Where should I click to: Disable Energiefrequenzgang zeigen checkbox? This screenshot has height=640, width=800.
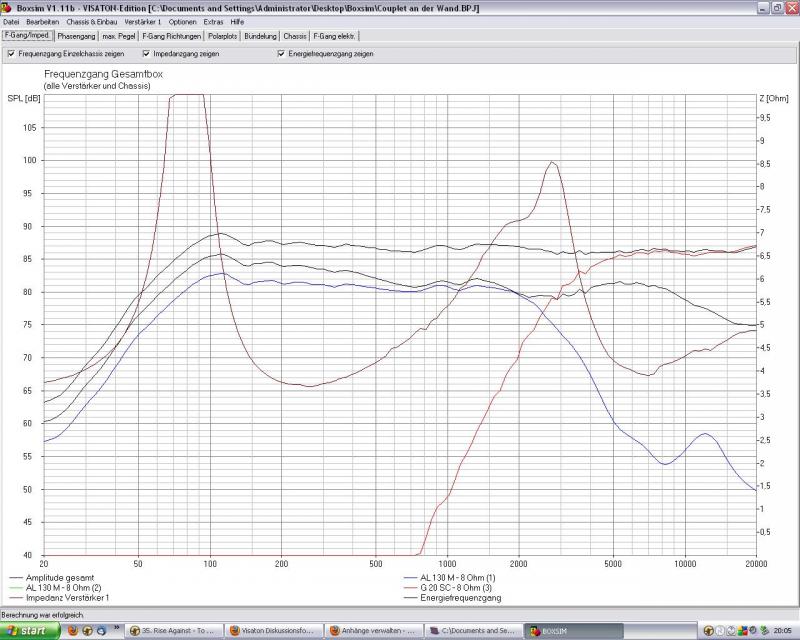(281, 54)
